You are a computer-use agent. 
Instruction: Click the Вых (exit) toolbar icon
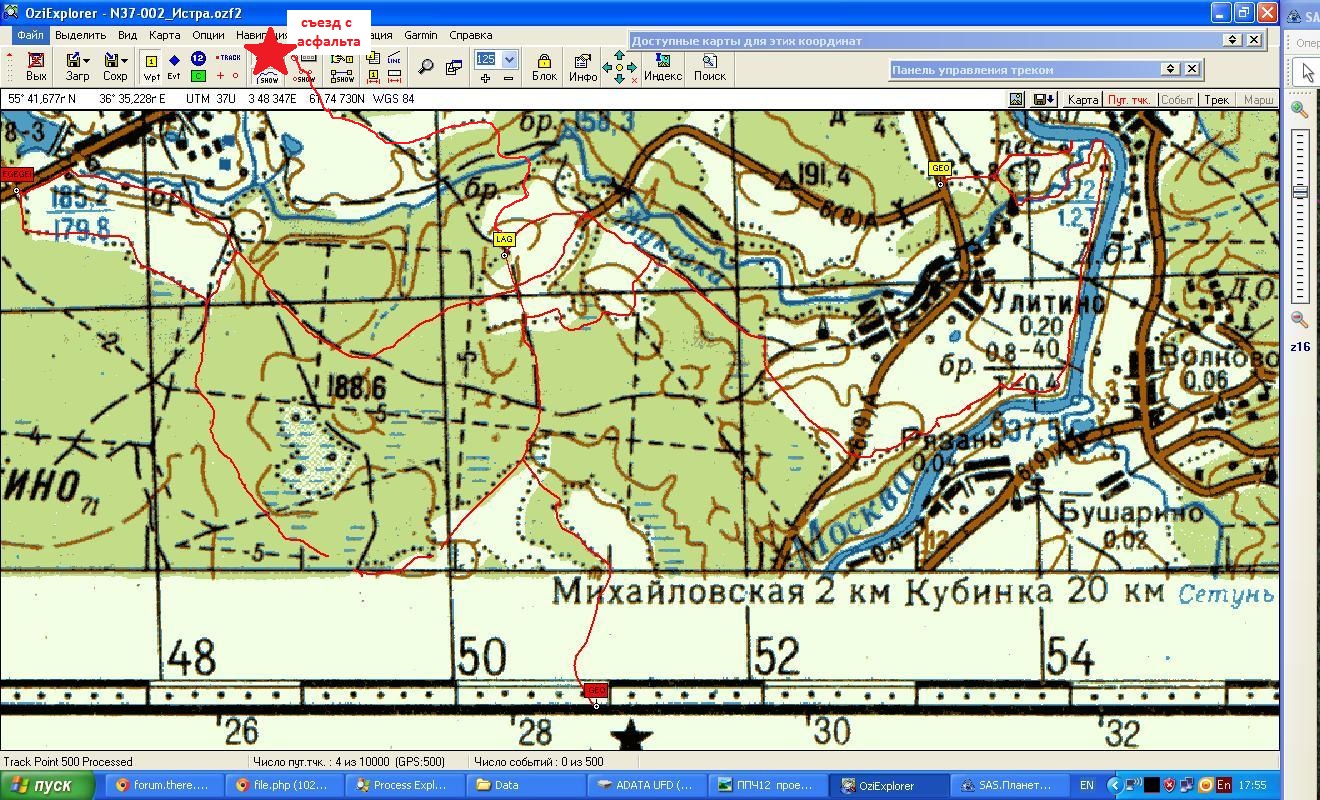tap(36, 66)
